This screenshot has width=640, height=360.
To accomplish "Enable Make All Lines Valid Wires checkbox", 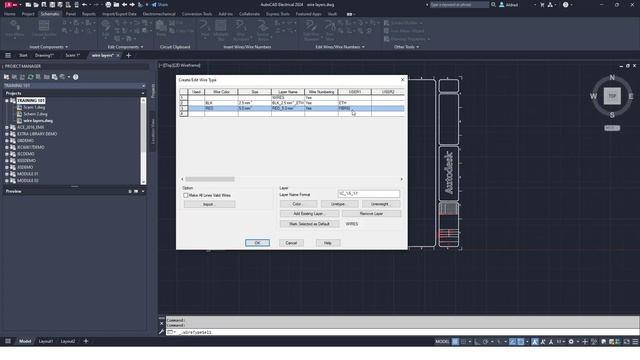I will pyautogui.click(x=186, y=196).
